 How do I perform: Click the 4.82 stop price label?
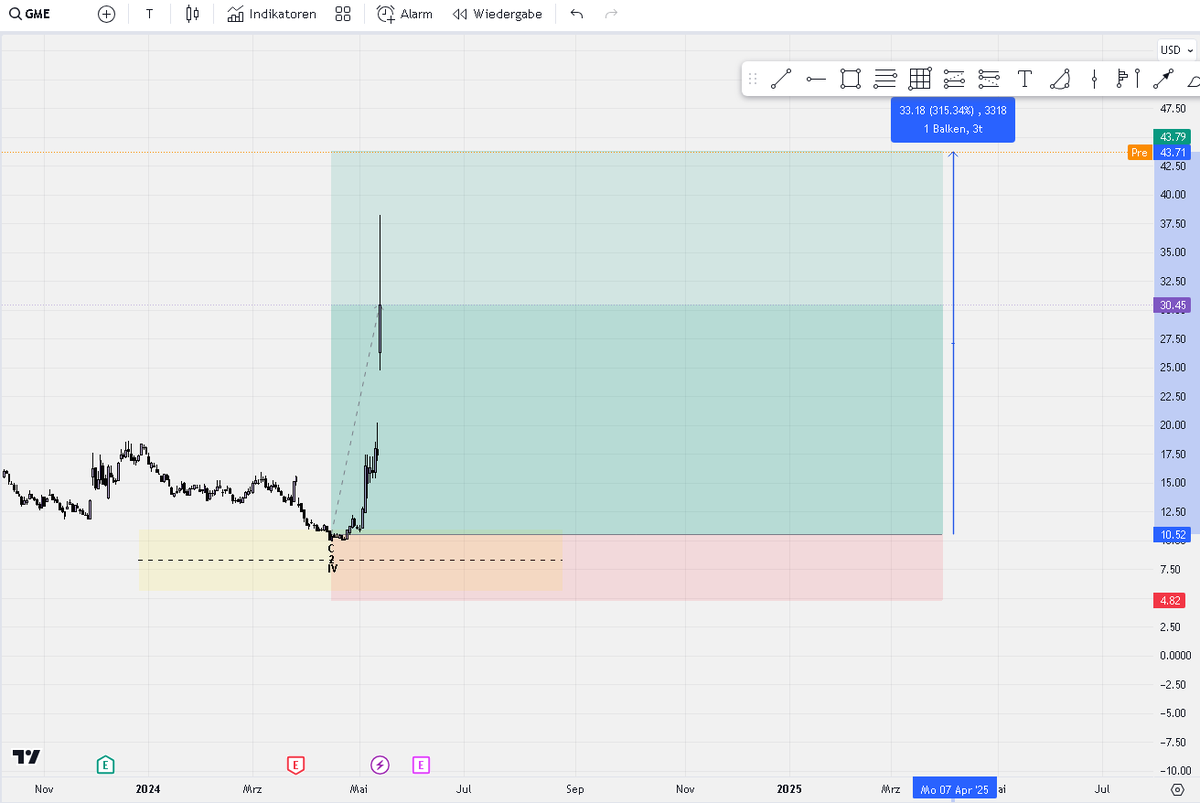coord(1171,601)
